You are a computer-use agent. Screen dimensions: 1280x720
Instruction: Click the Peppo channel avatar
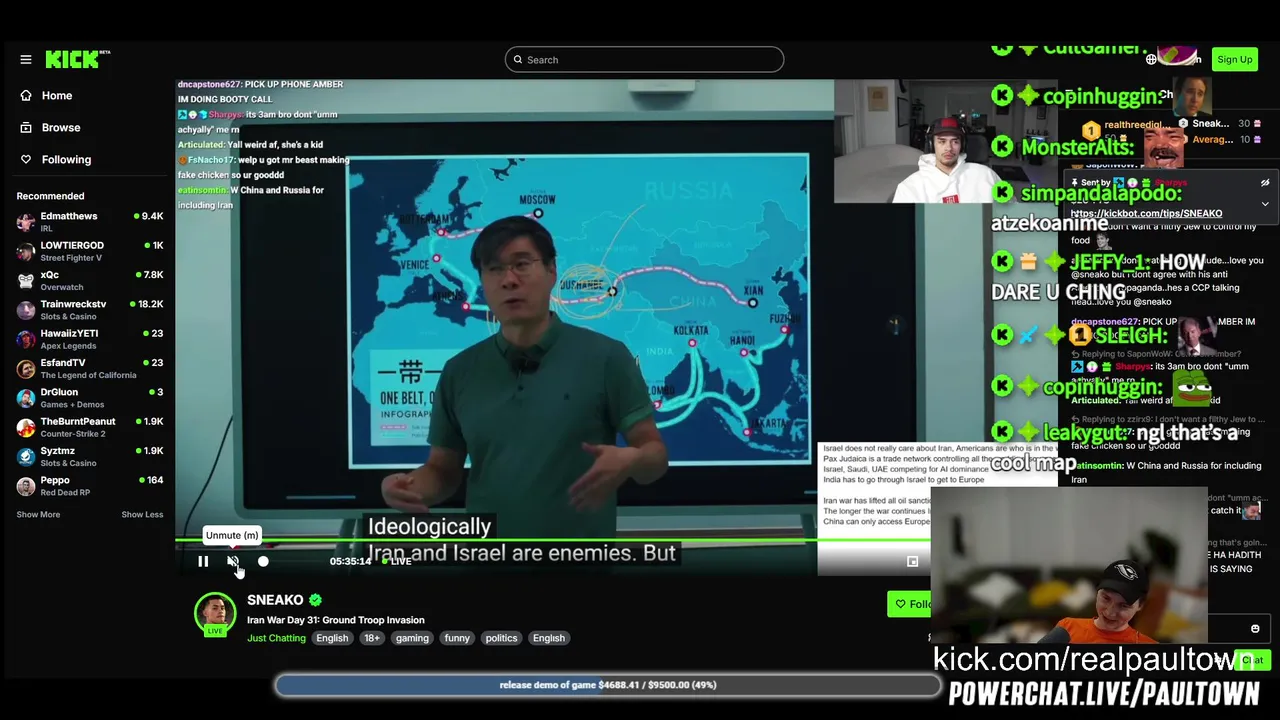[x=26, y=487]
